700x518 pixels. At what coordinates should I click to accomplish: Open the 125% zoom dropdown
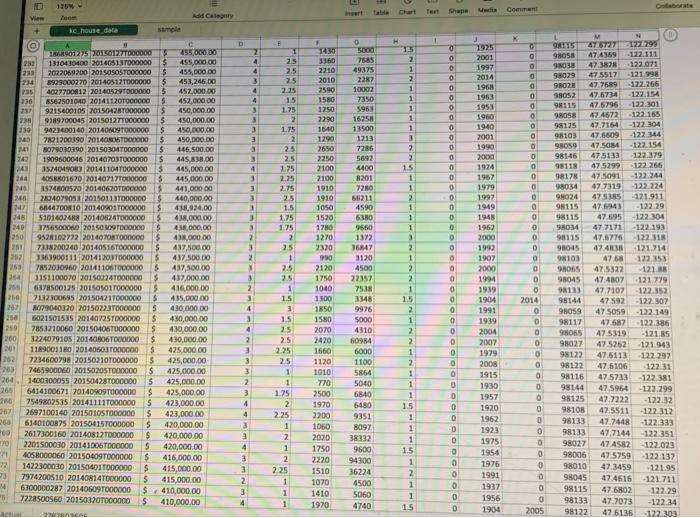pyautogui.click(x=69, y=7)
